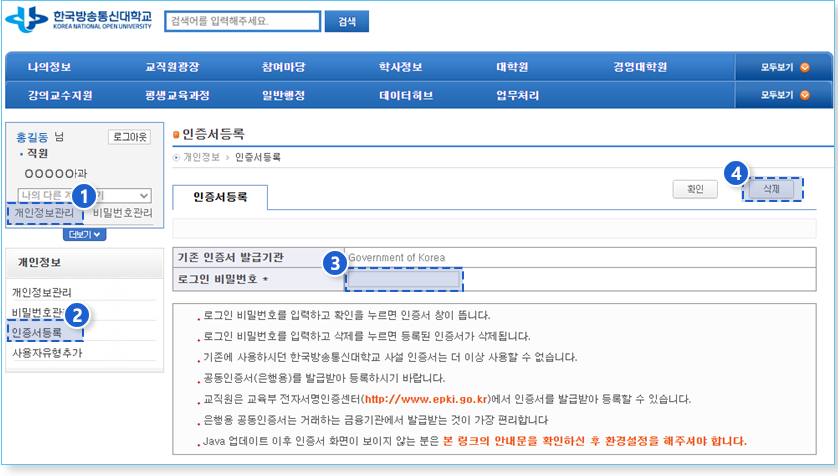Open the 학사정보 menu
The width and height of the screenshot is (838, 476).
400,67
